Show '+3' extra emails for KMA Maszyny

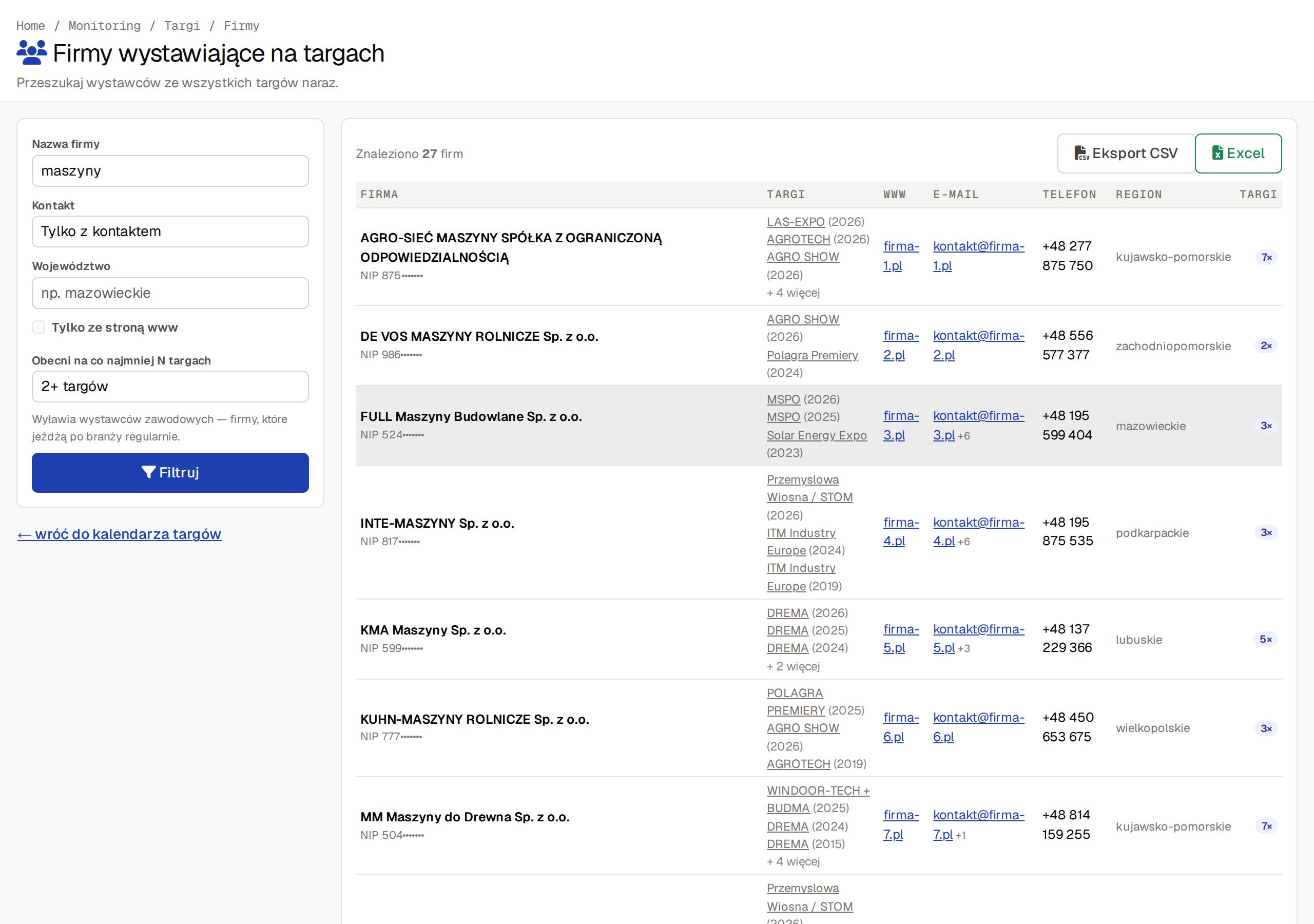pos(964,649)
